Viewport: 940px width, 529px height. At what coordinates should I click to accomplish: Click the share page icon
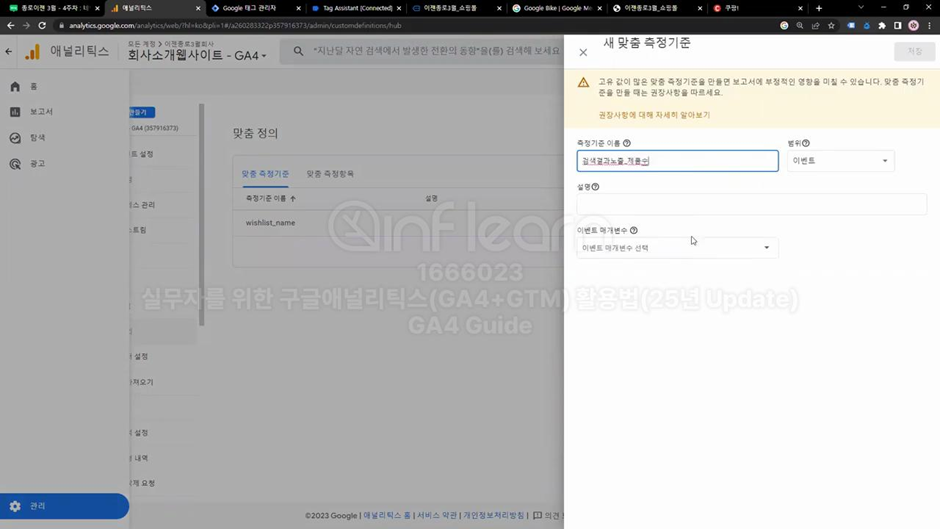tap(815, 26)
